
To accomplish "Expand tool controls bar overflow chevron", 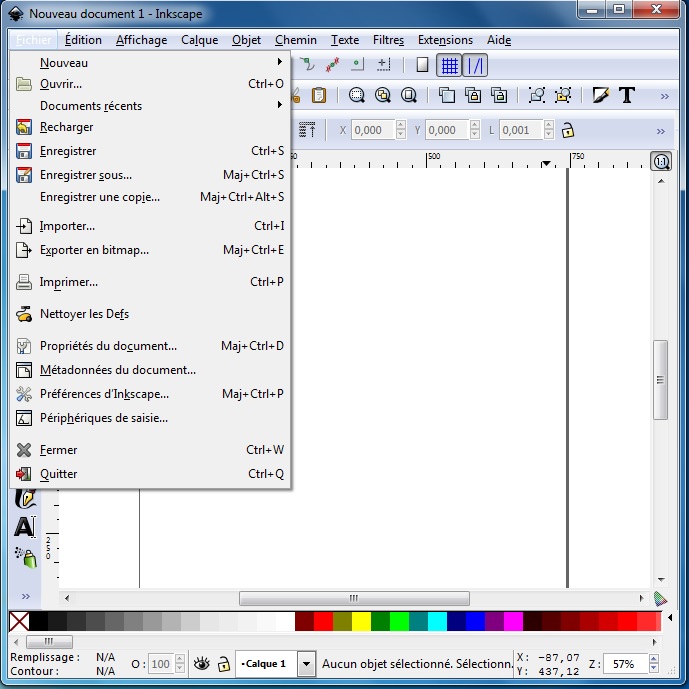I will click(660, 131).
